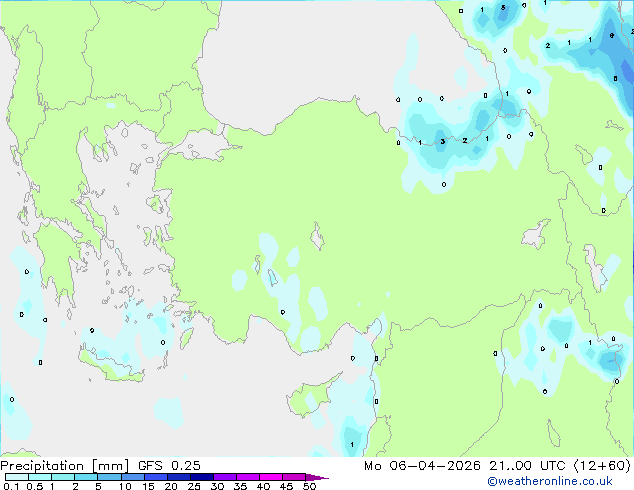Viewport: 634px width, 490px height.
Task: Choose the 2–5 mm legend color swatch
Action: (x=86, y=477)
